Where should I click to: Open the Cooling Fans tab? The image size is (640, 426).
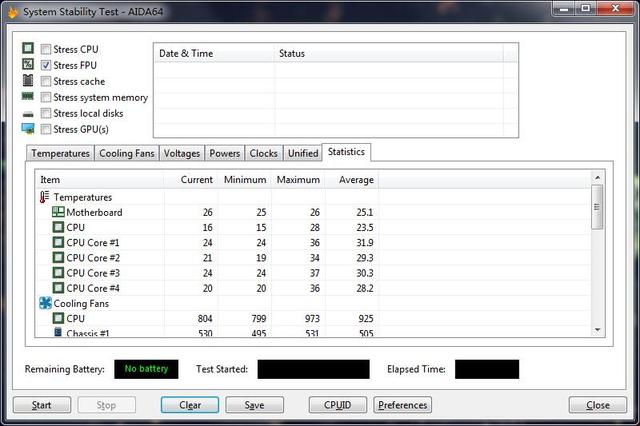(127, 153)
